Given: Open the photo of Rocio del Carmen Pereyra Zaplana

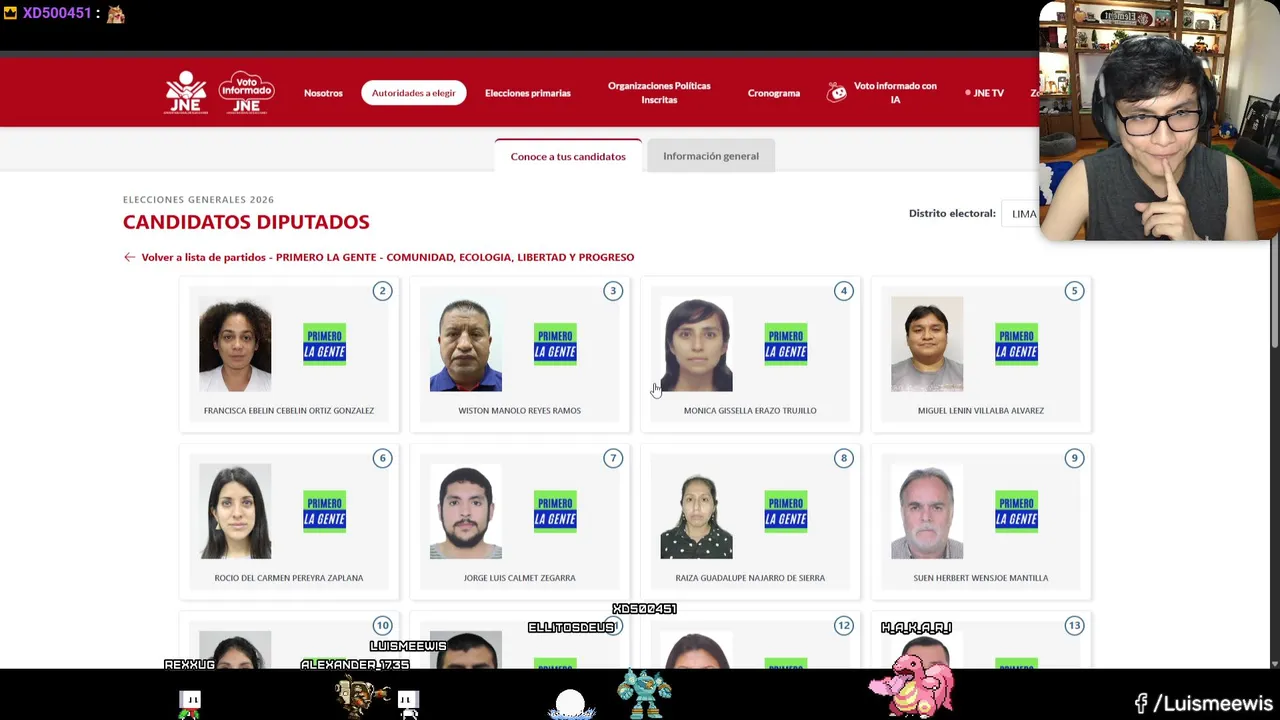Looking at the screenshot, I should pyautogui.click(x=235, y=511).
